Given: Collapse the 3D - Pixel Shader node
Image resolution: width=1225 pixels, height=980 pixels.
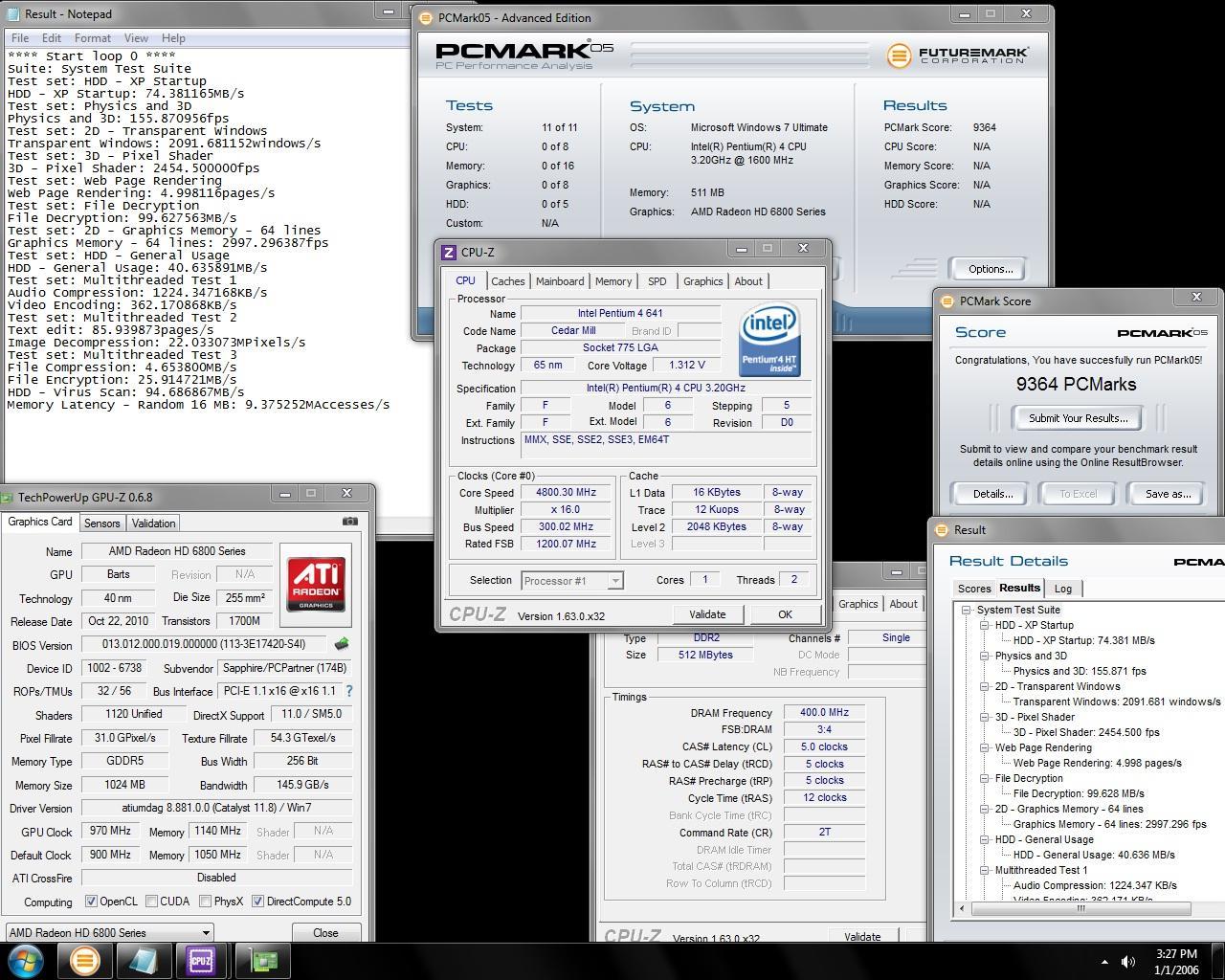Looking at the screenshot, I should [984, 717].
